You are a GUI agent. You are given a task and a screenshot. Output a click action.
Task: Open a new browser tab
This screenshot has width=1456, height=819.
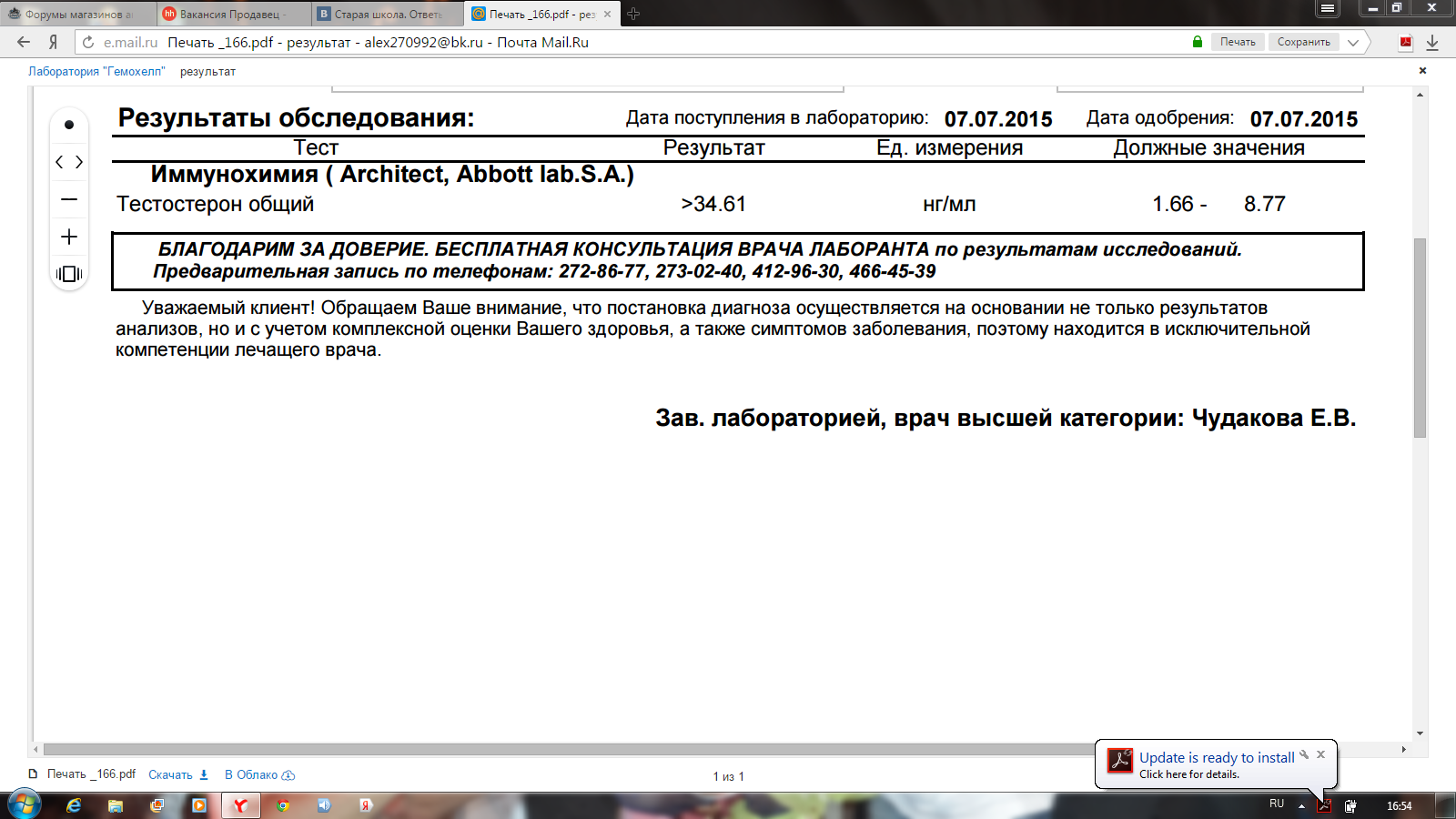tap(633, 14)
